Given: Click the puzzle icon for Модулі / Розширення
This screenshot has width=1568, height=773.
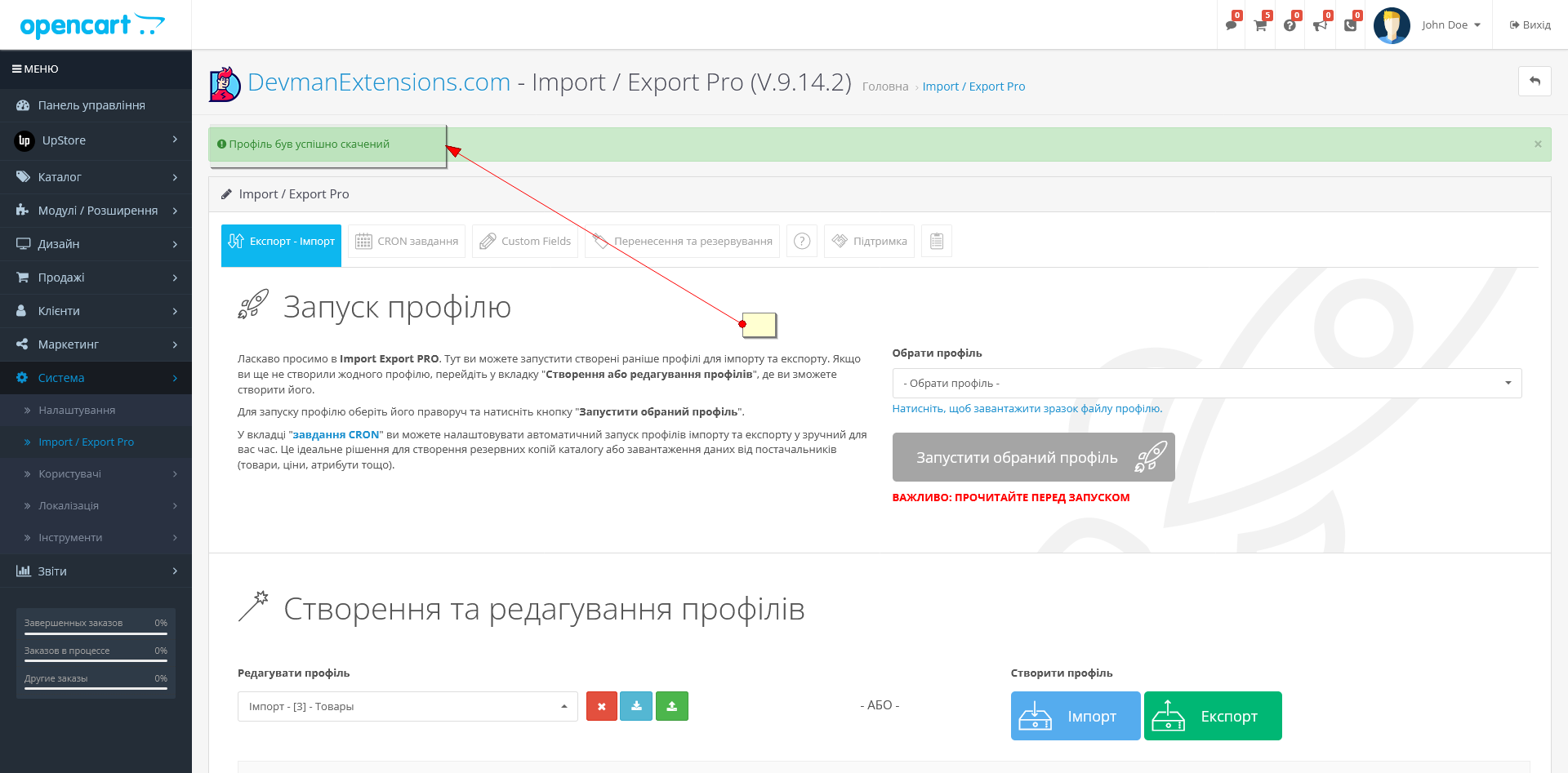Looking at the screenshot, I should (x=23, y=211).
